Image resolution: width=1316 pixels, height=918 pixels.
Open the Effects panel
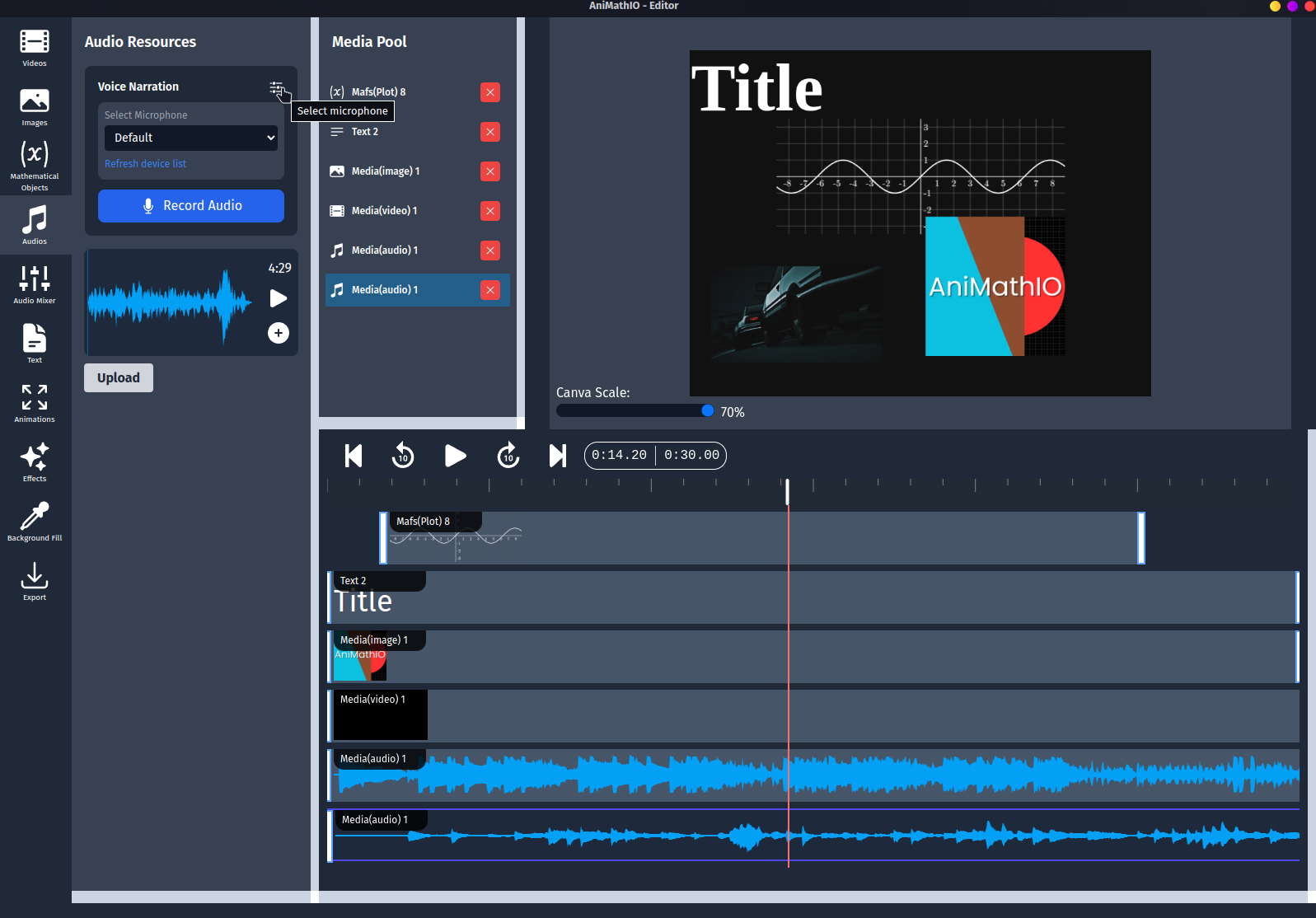coord(35,462)
